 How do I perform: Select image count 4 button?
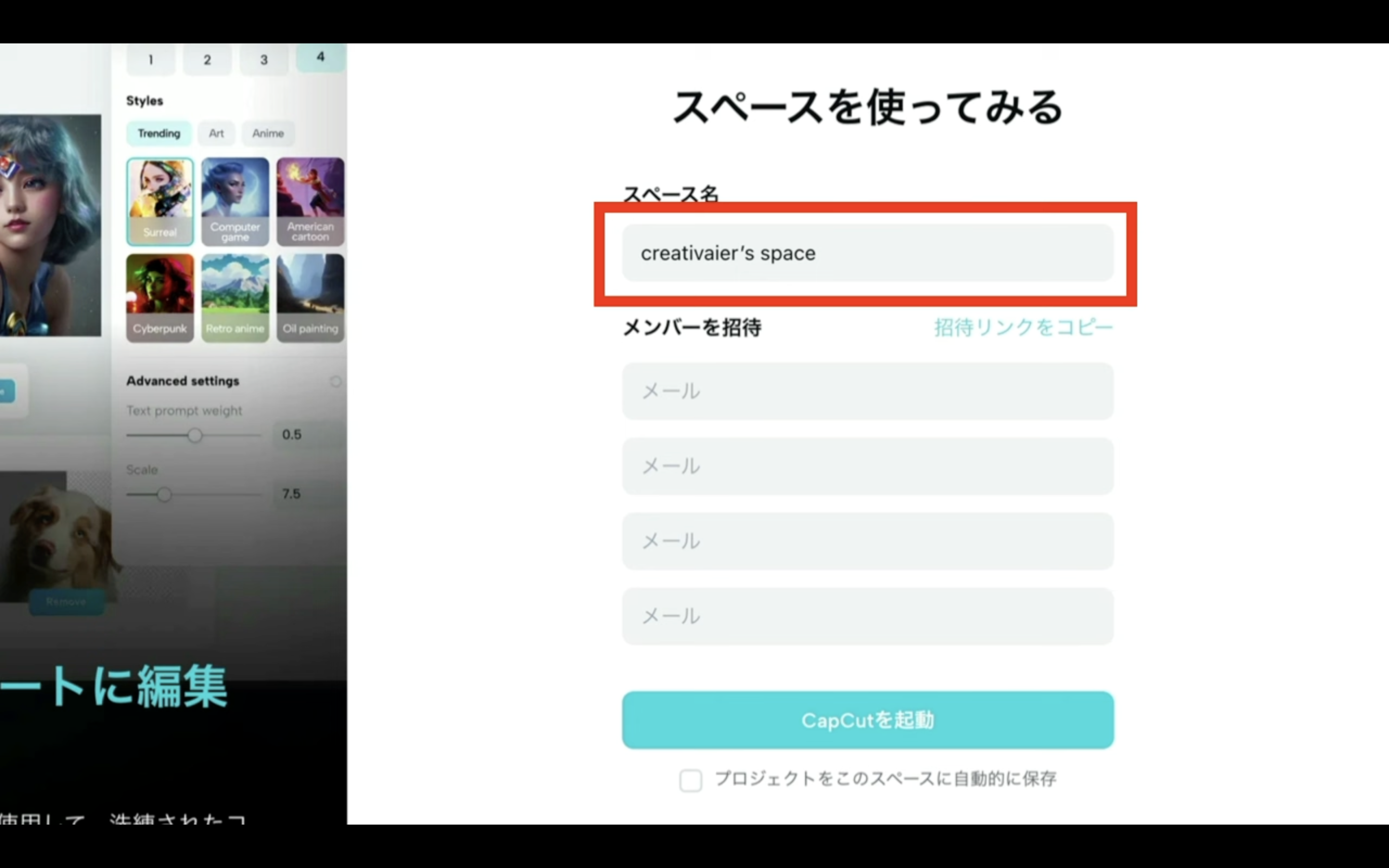321,57
